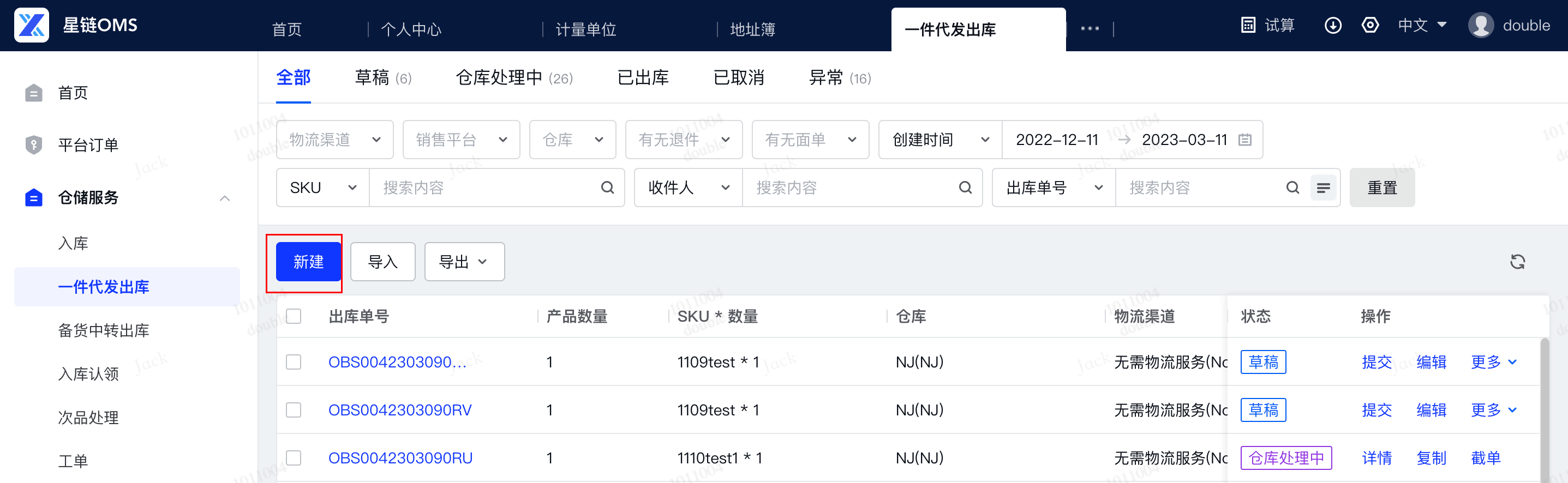The height and width of the screenshot is (483, 1568).
Task: Open the 有无退件 filter dropdown
Action: point(684,140)
